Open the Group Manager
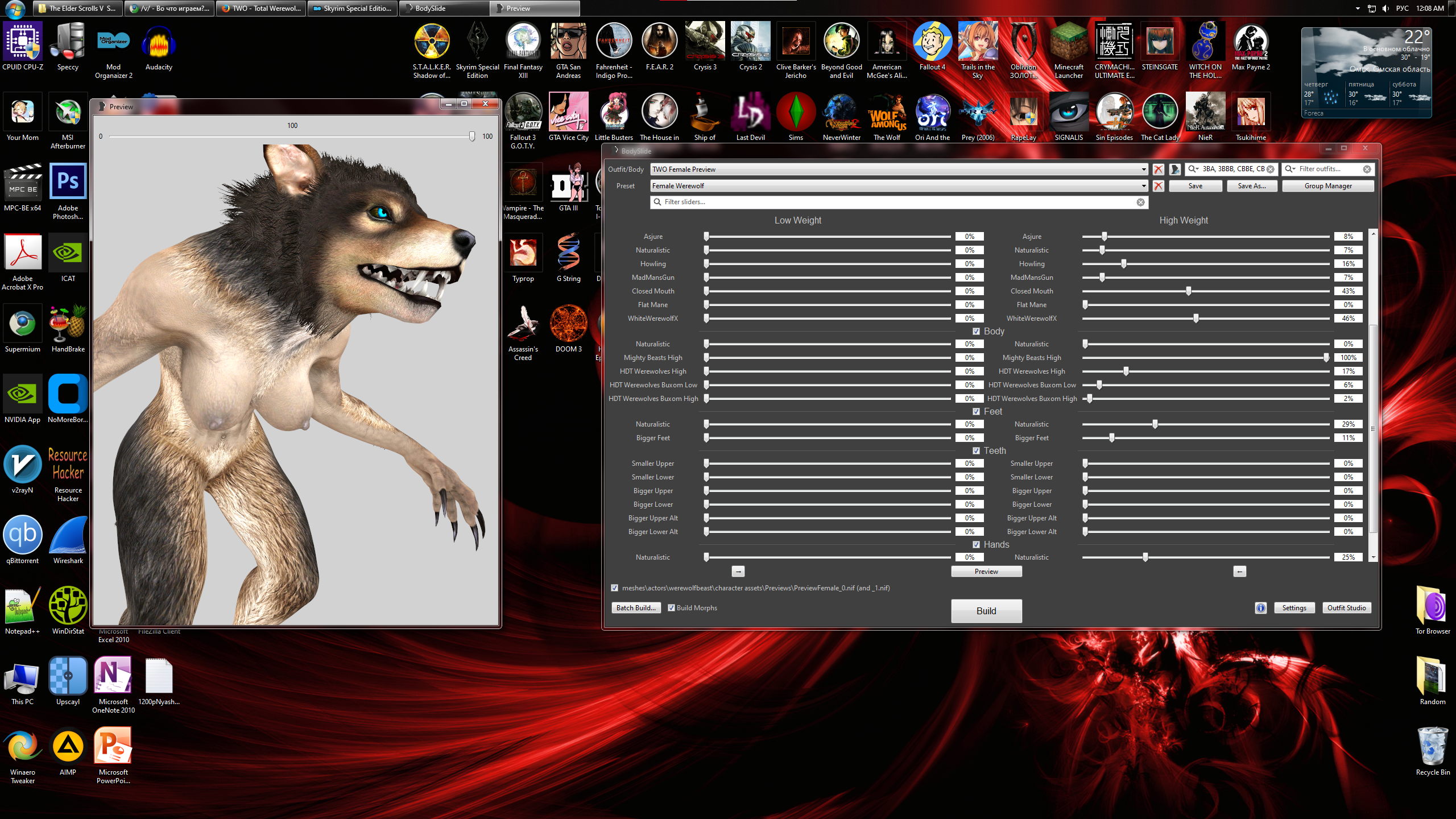1456x819 pixels. coord(1328,186)
